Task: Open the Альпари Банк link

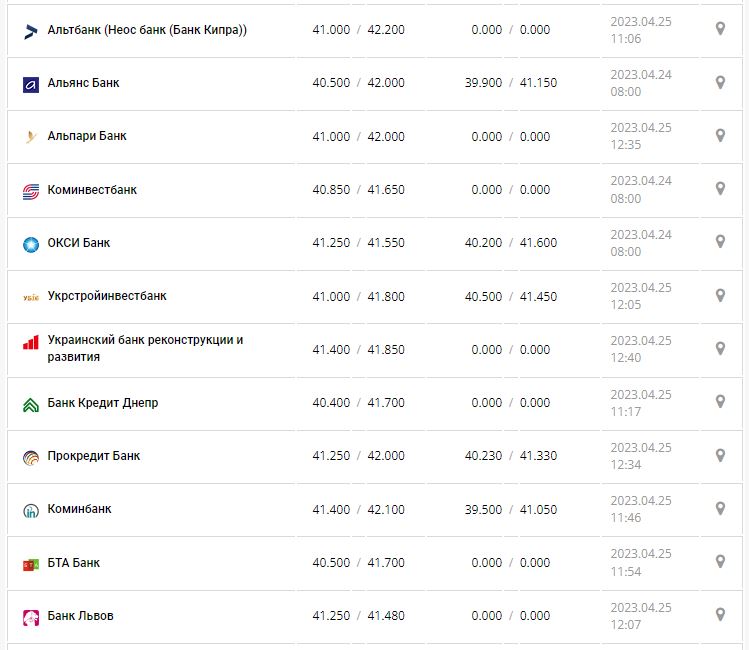Action: click(87, 136)
